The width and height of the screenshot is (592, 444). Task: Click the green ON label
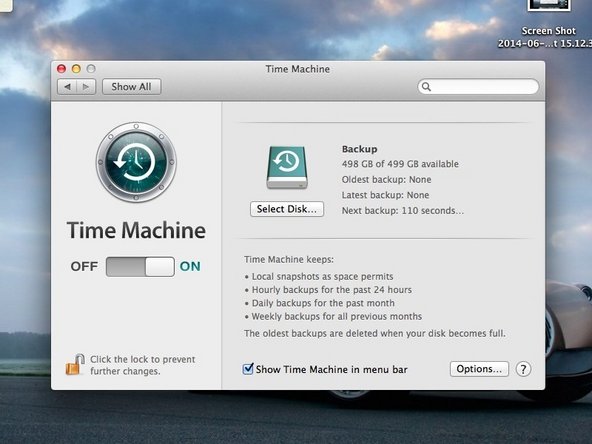[x=190, y=267]
